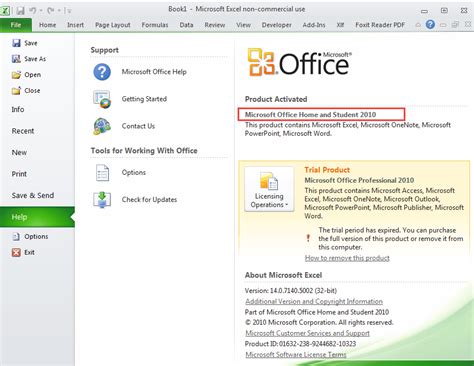Select Print in the Backstage menu
Screen dimensions: 474x366
pos(19,174)
